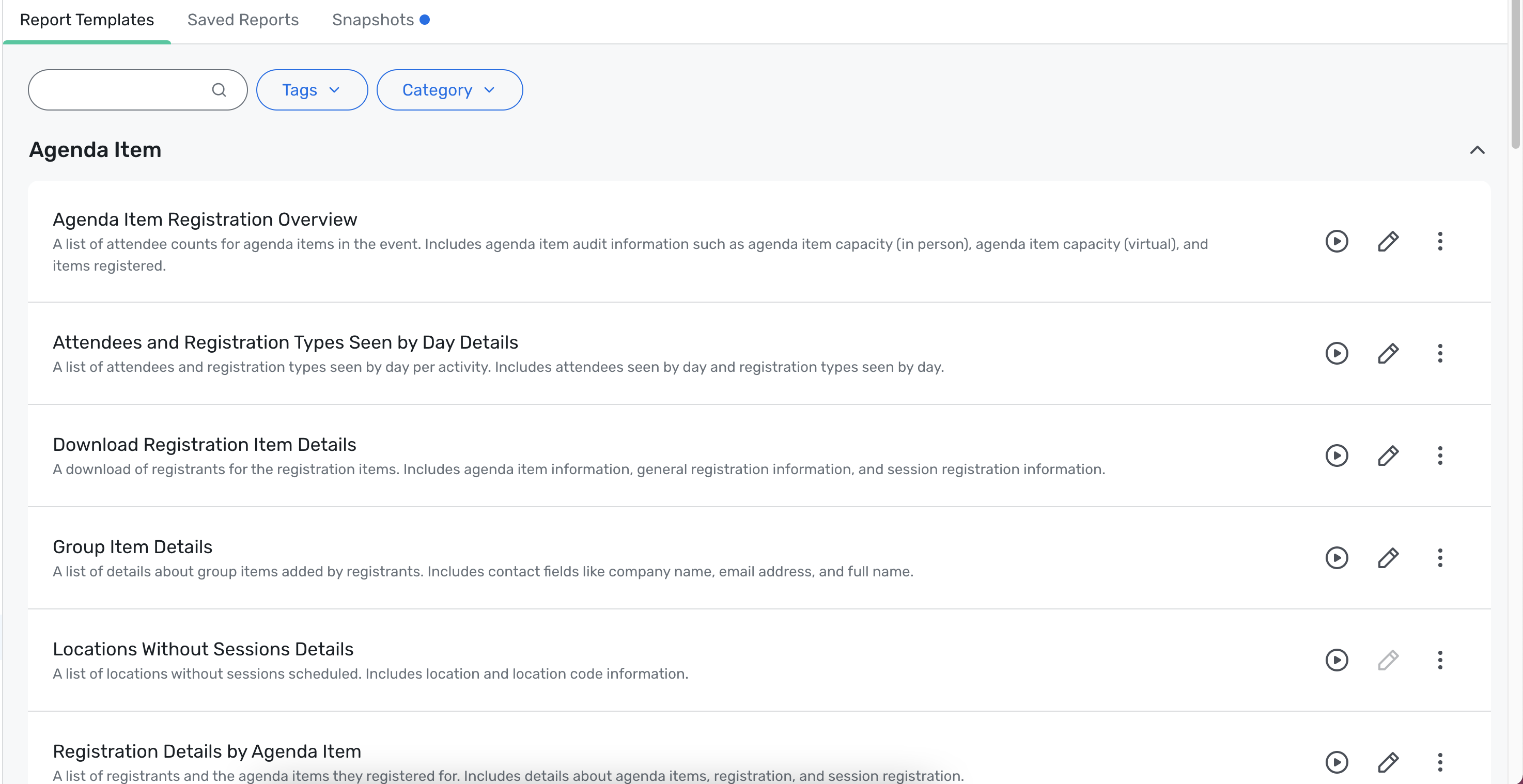Edit the Agenda Item Registration Overview template
Screen dimensions: 1523x784
[1388, 241]
